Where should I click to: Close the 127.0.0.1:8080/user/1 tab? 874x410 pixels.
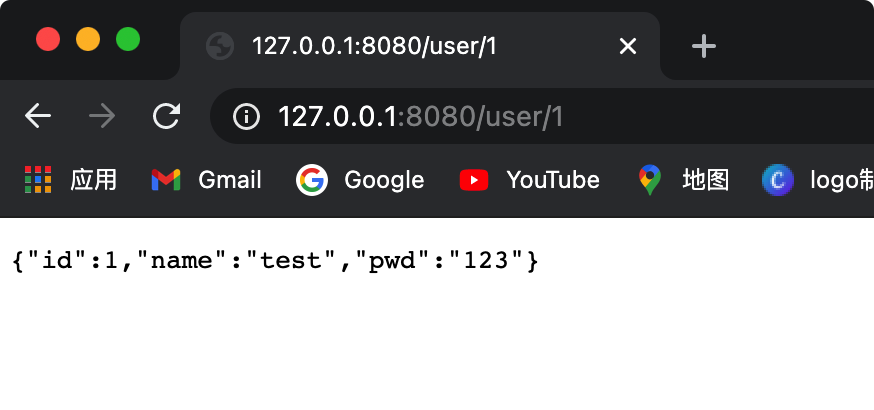click(x=628, y=46)
